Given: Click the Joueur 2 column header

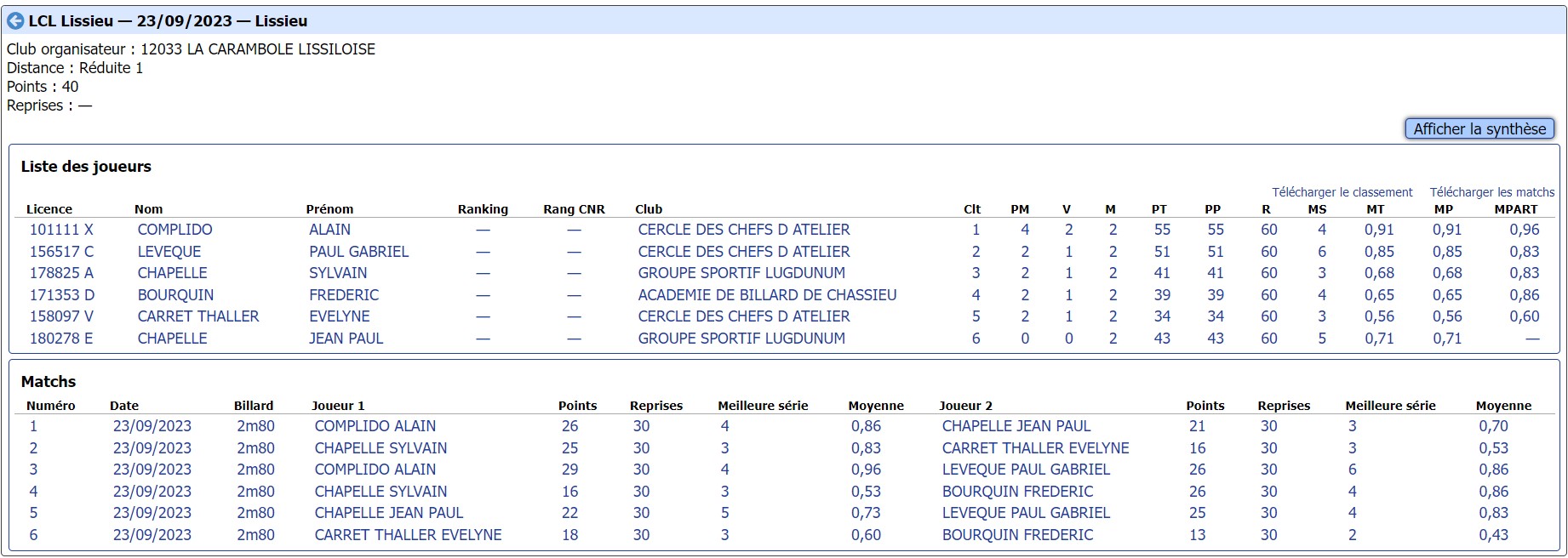Looking at the screenshot, I should pos(965,406).
